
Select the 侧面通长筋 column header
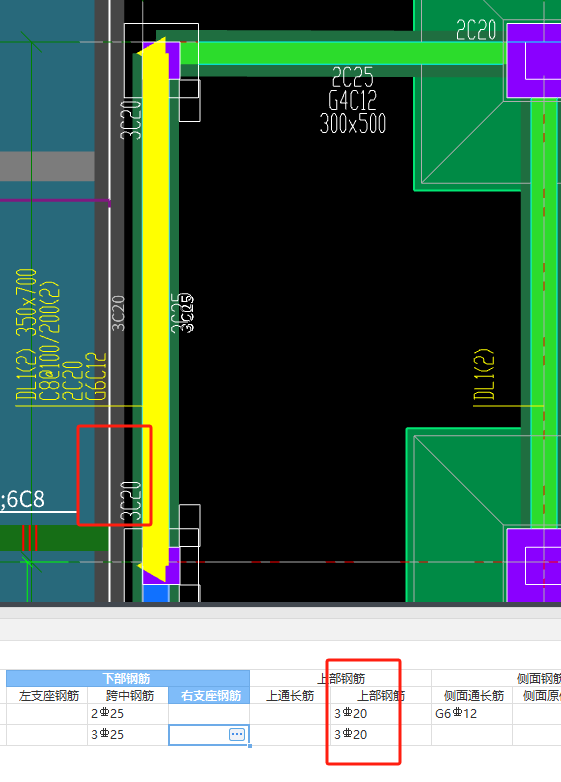pos(472,695)
